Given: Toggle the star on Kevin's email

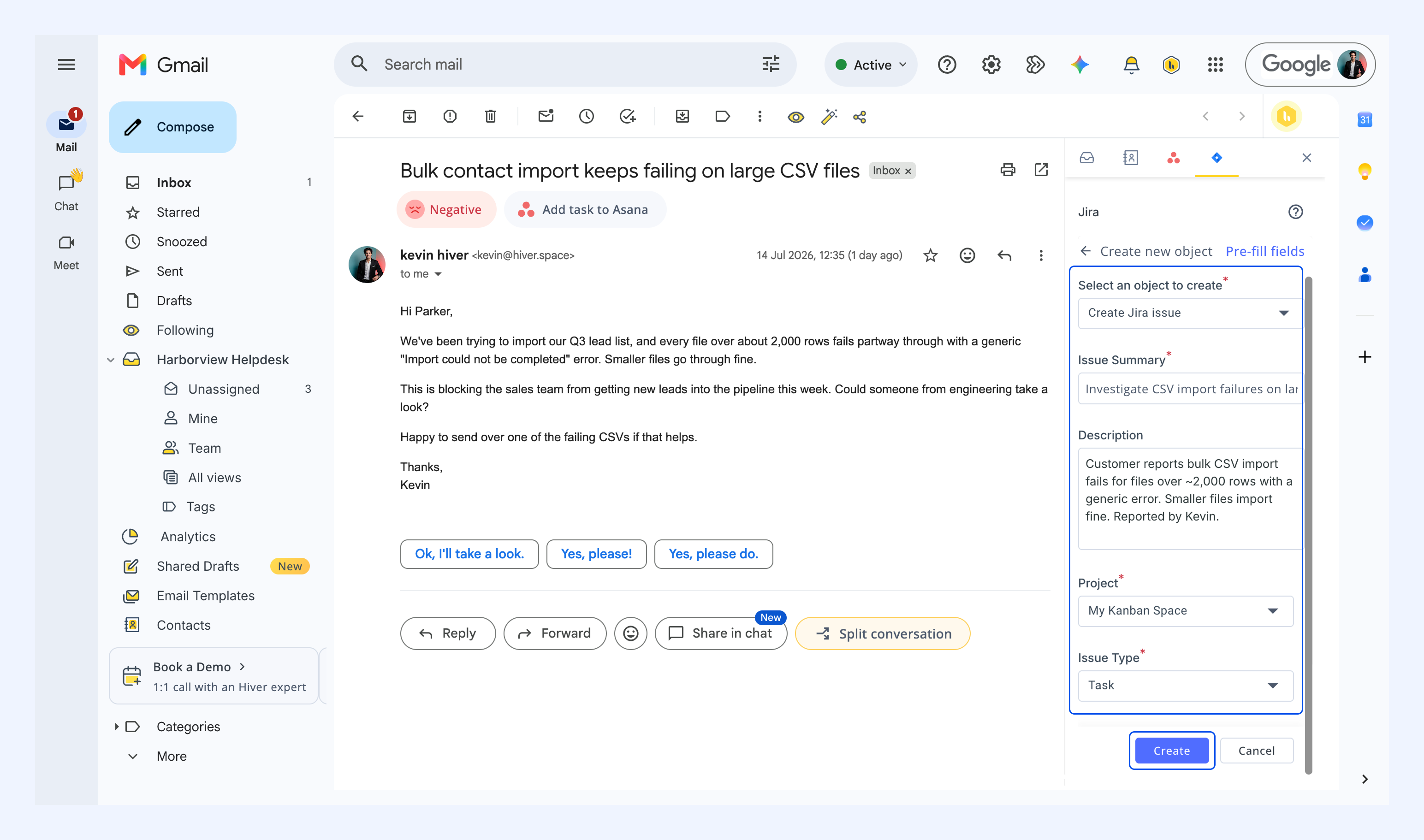Looking at the screenshot, I should click(930, 256).
